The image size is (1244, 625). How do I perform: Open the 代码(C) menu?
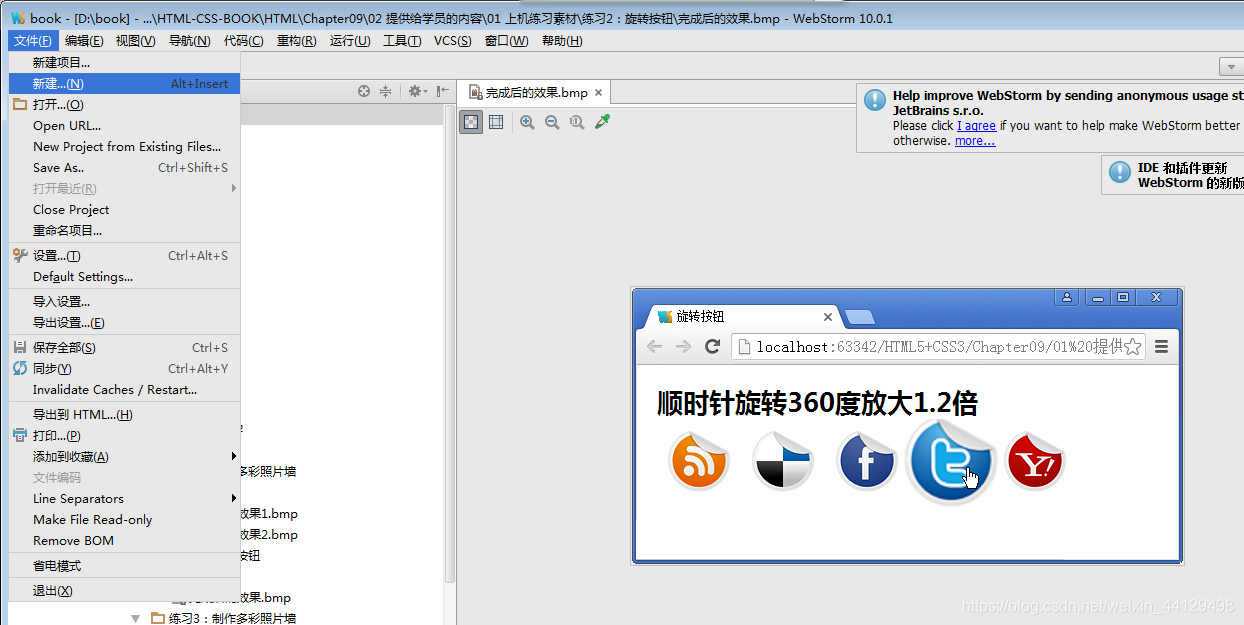click(x=243, y=41)
